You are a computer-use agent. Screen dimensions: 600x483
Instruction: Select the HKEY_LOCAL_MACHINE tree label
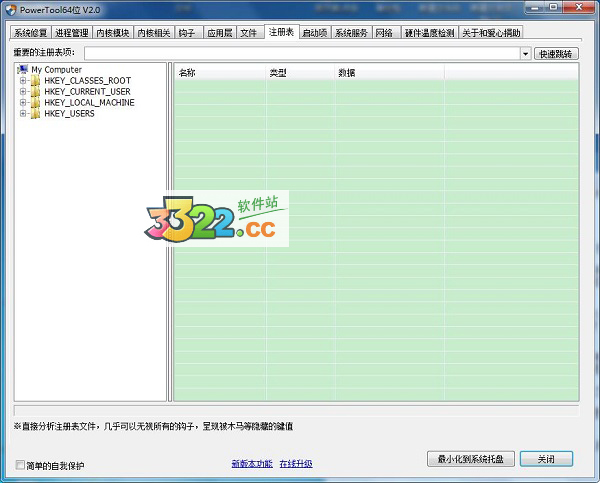(89, 103)
